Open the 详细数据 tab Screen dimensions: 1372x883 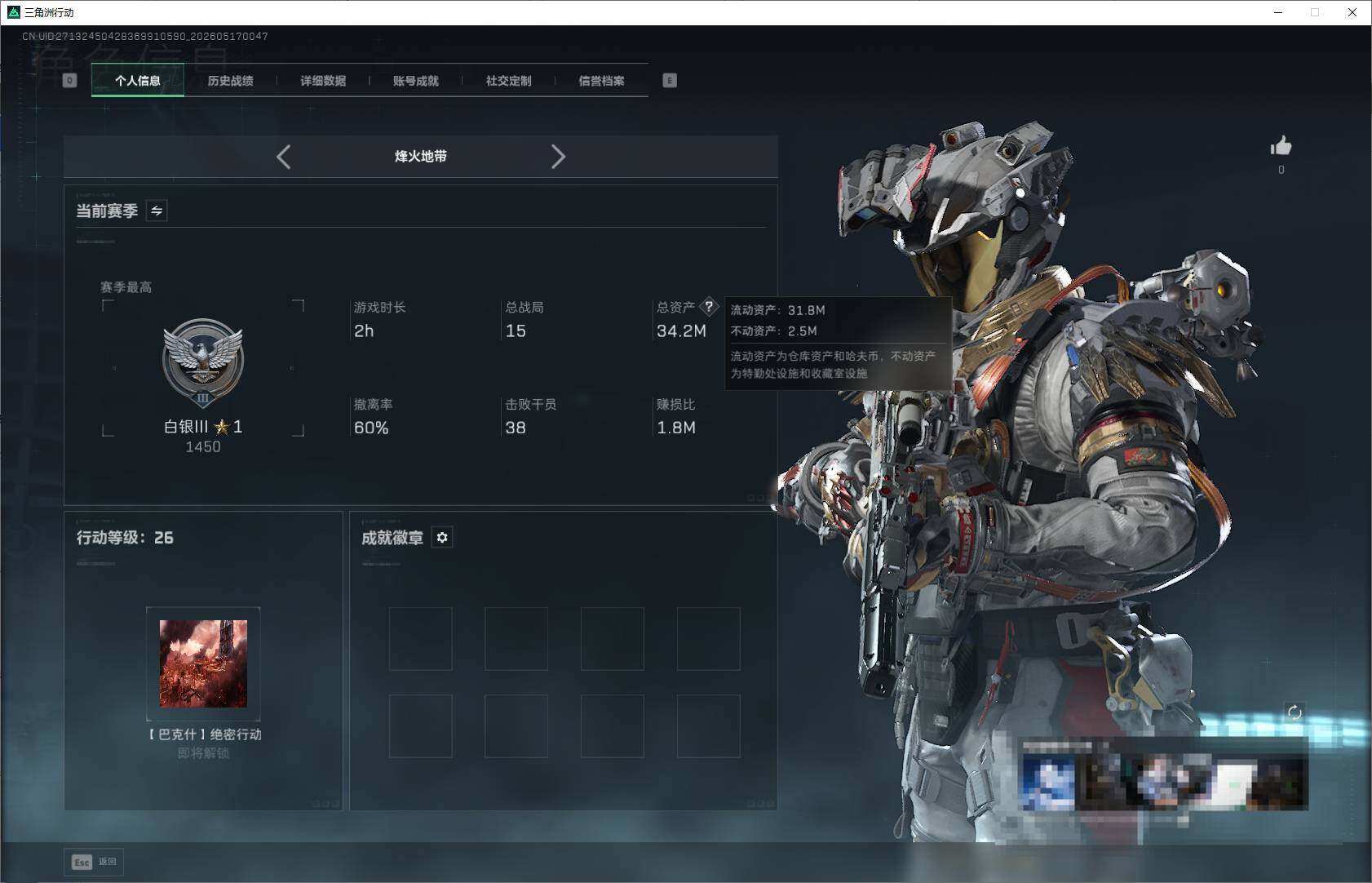323,81
